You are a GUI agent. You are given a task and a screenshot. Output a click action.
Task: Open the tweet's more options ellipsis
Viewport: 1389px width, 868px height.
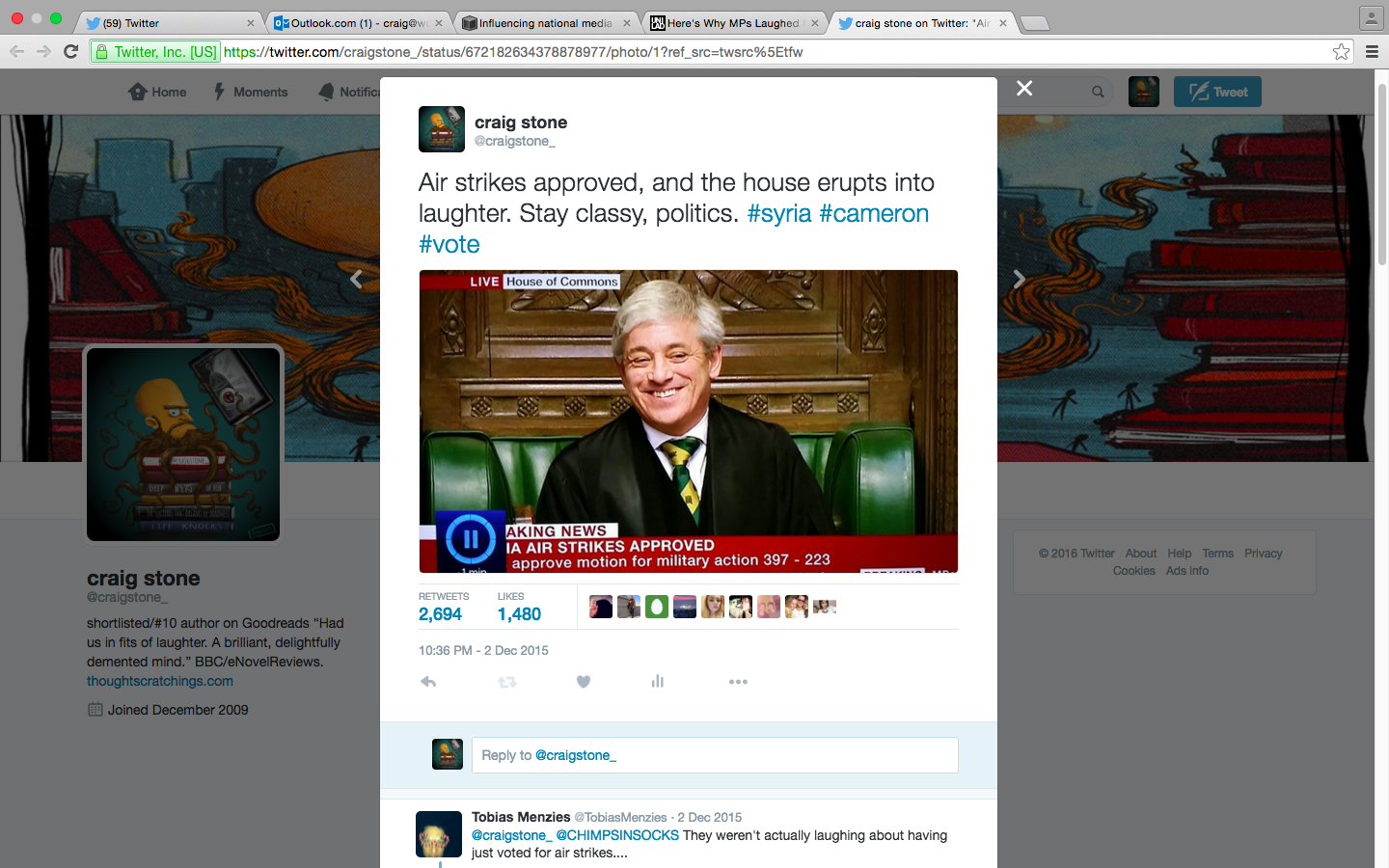click(x=738, y=682)
